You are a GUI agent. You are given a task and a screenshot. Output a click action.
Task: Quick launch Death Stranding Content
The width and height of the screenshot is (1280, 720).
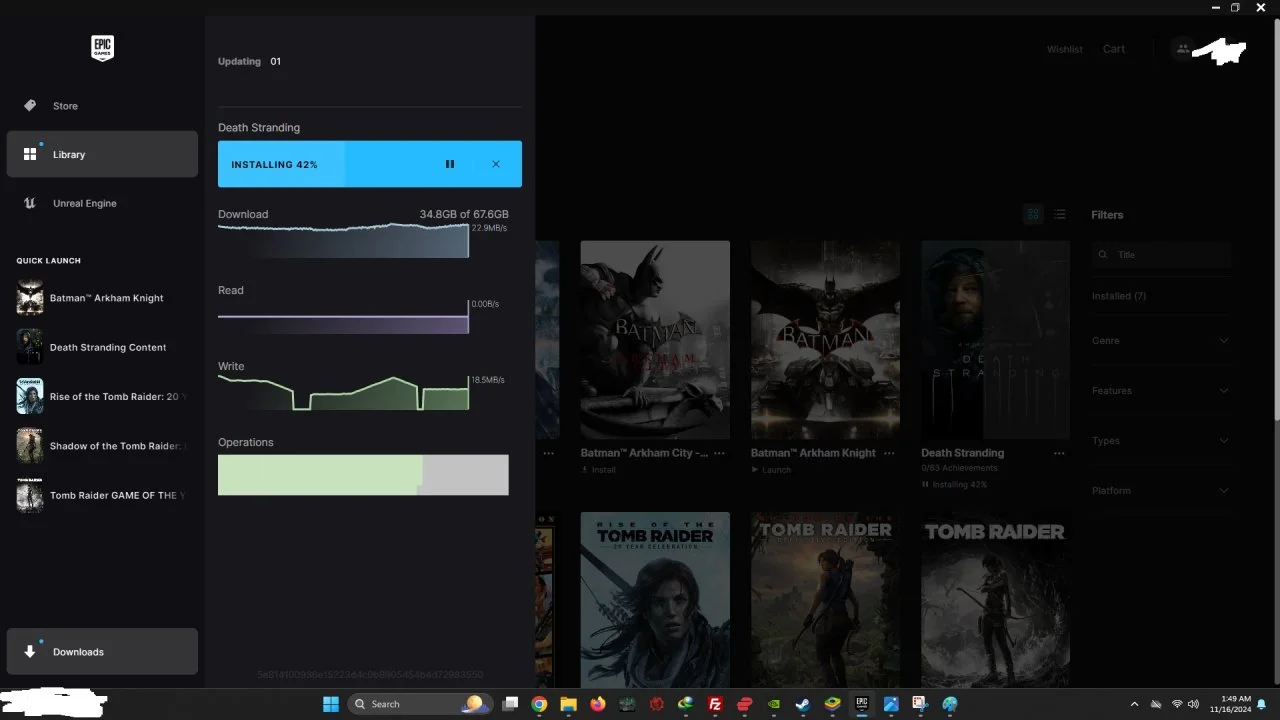[102, 347]
